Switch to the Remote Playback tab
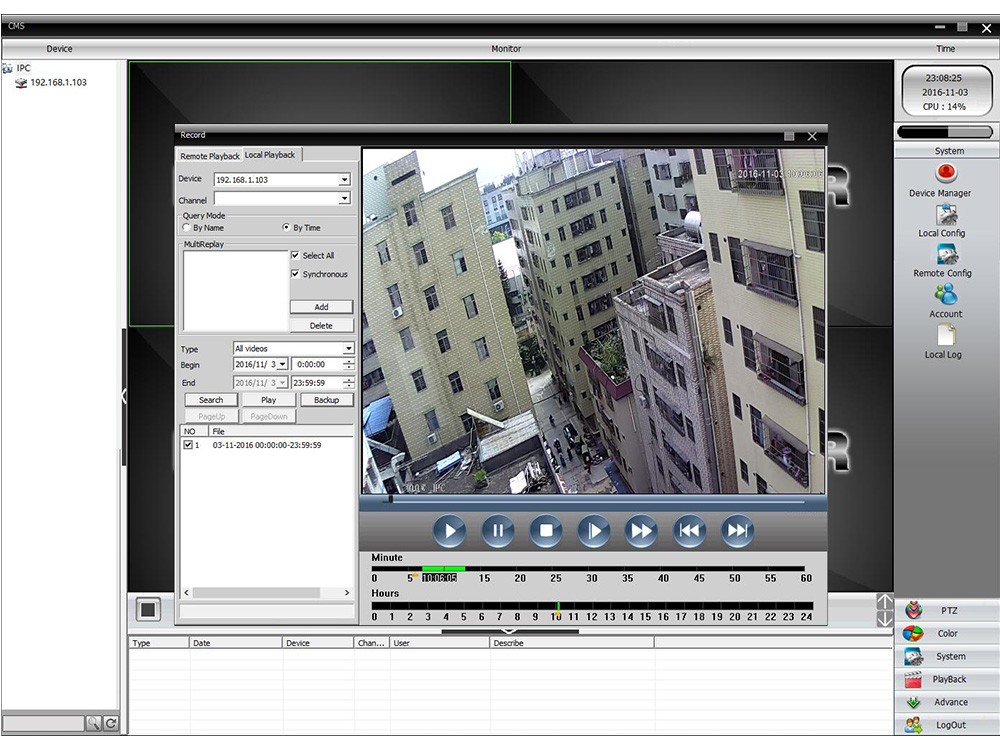 point(210,156)
